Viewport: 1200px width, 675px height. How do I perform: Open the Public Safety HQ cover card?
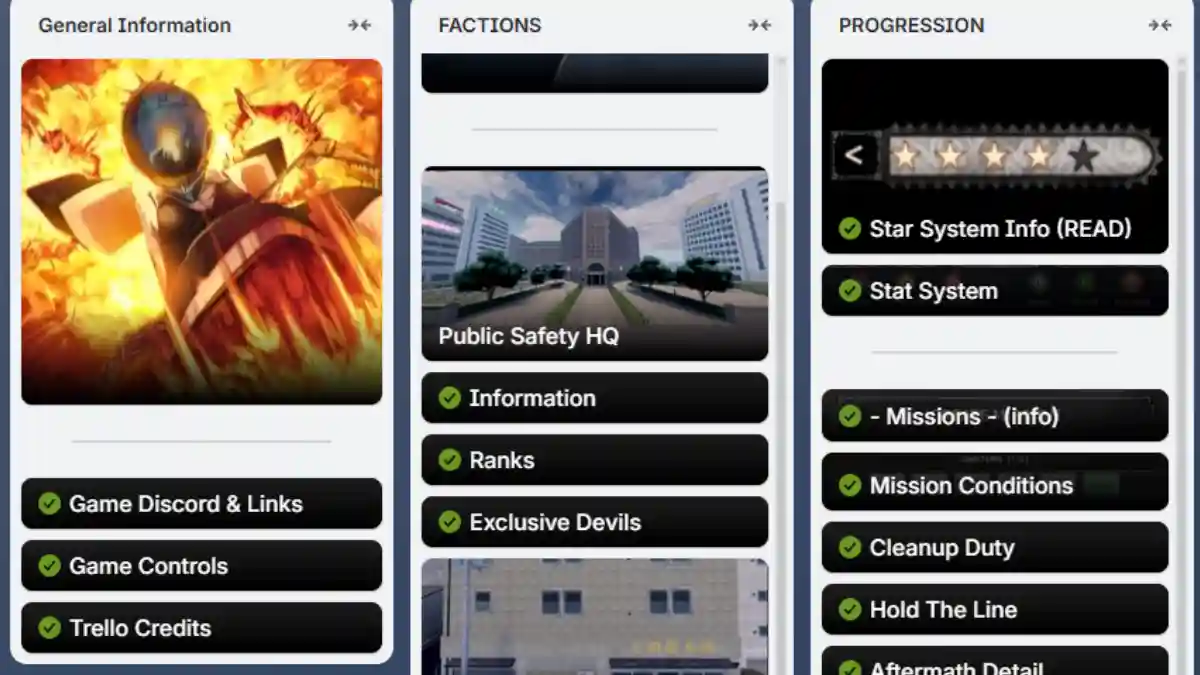[595, 263]
